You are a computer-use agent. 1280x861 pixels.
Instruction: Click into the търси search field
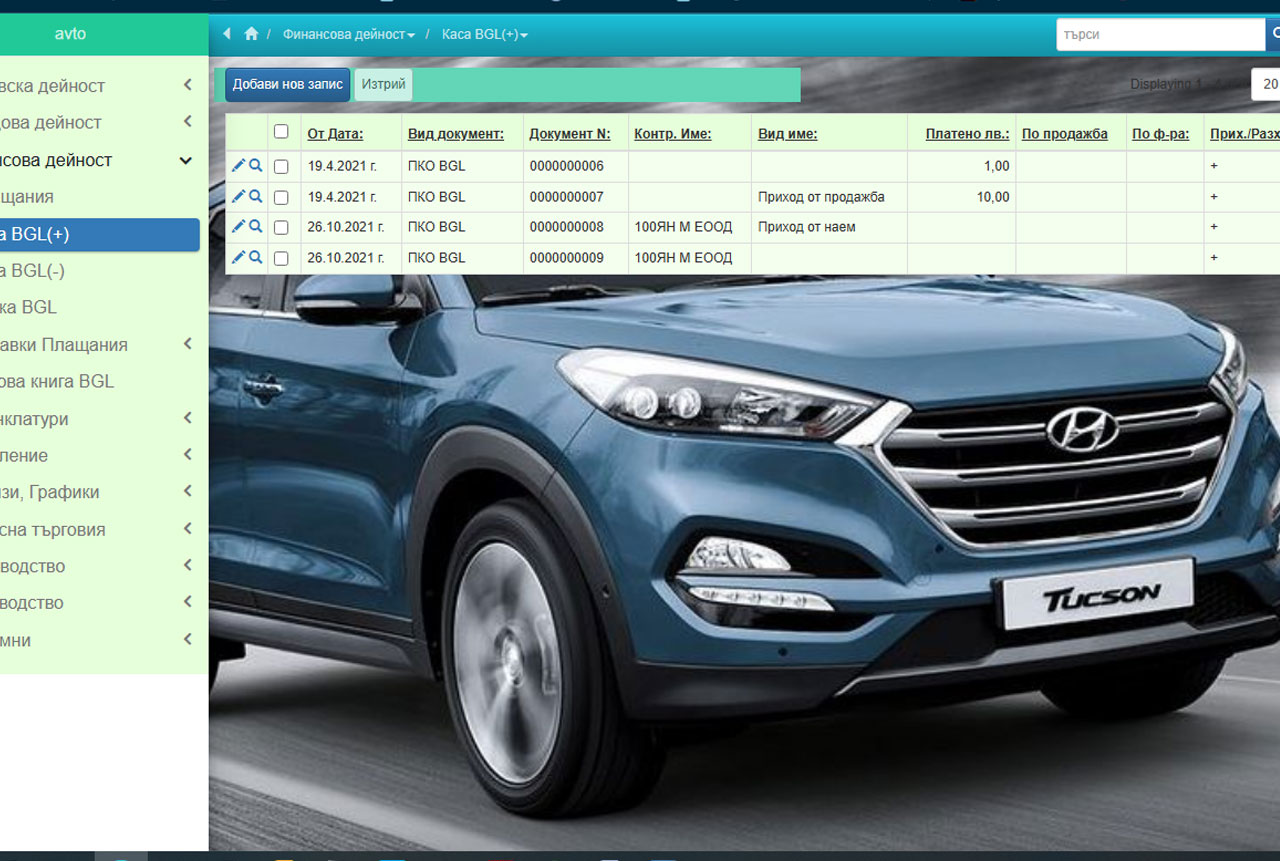[x=1161, y=34]
